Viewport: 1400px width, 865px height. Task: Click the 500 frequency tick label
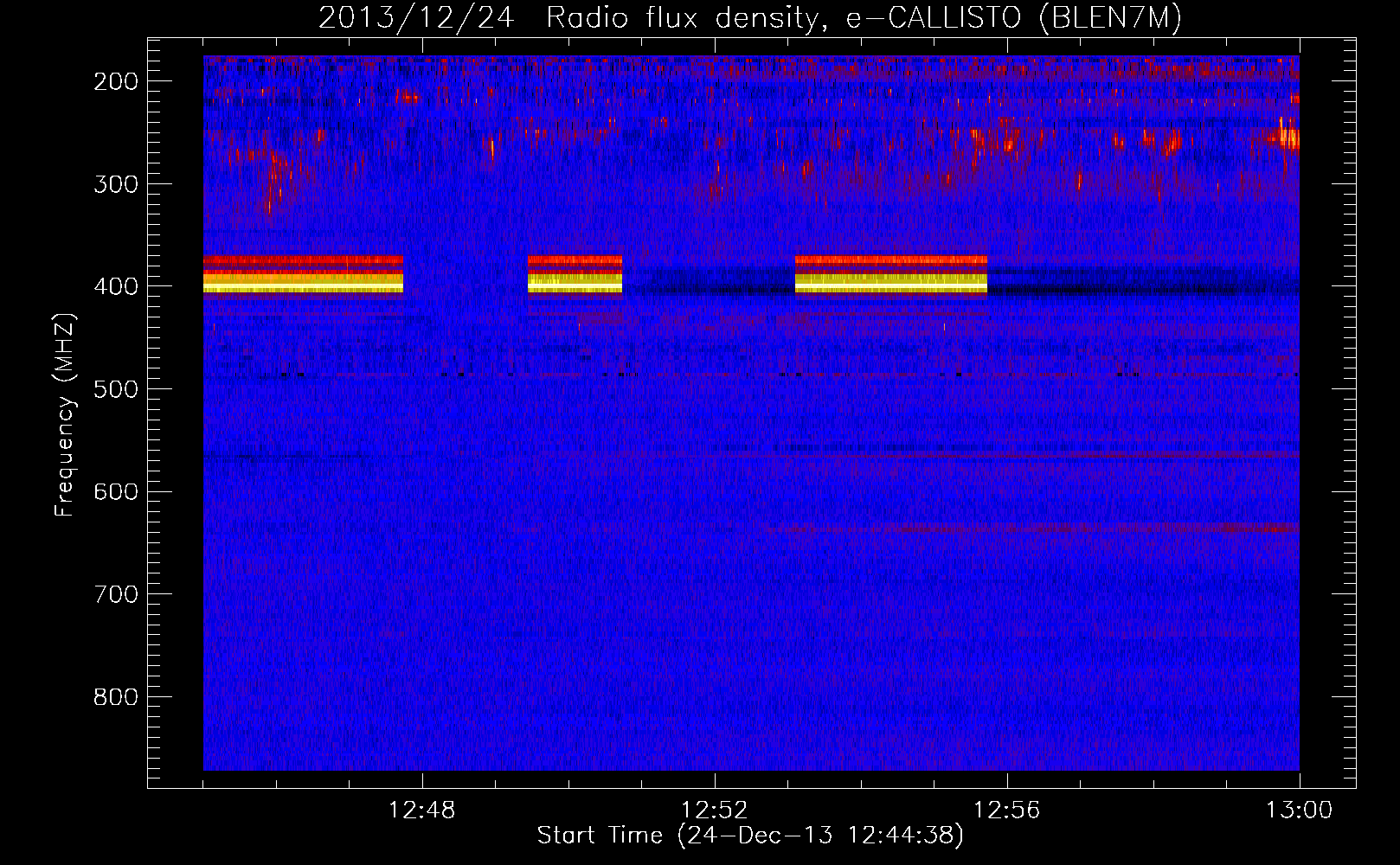click(116, 389)
